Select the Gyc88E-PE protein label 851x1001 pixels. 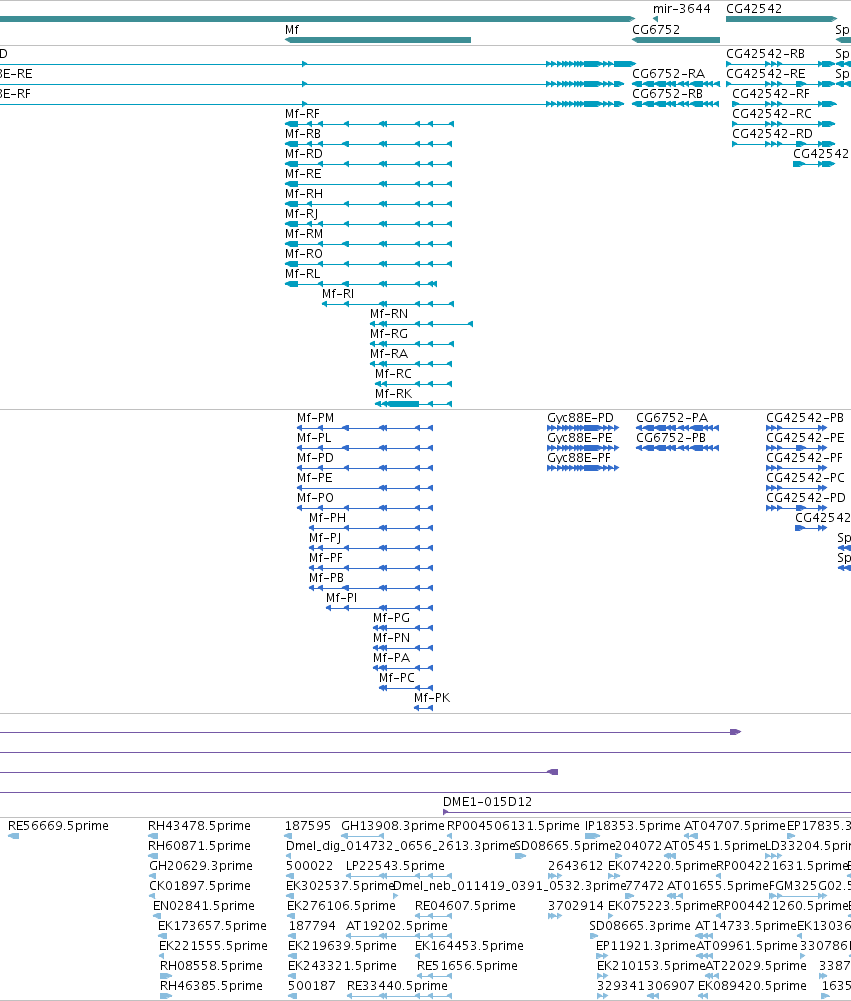[x=579, y=438]
